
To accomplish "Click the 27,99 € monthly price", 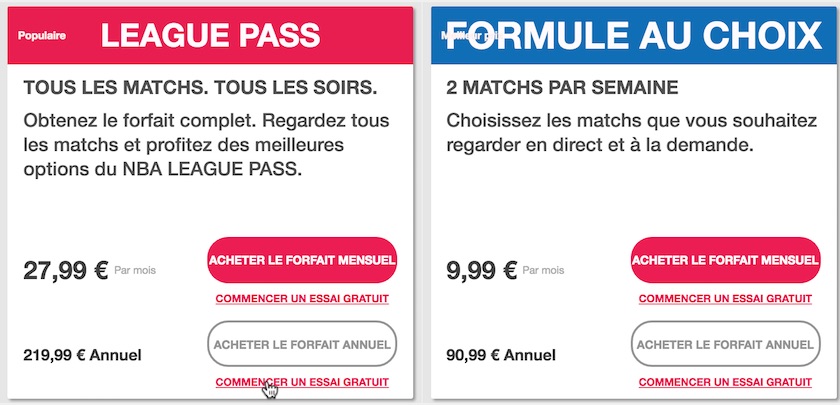I will click(x=65, y=269).
